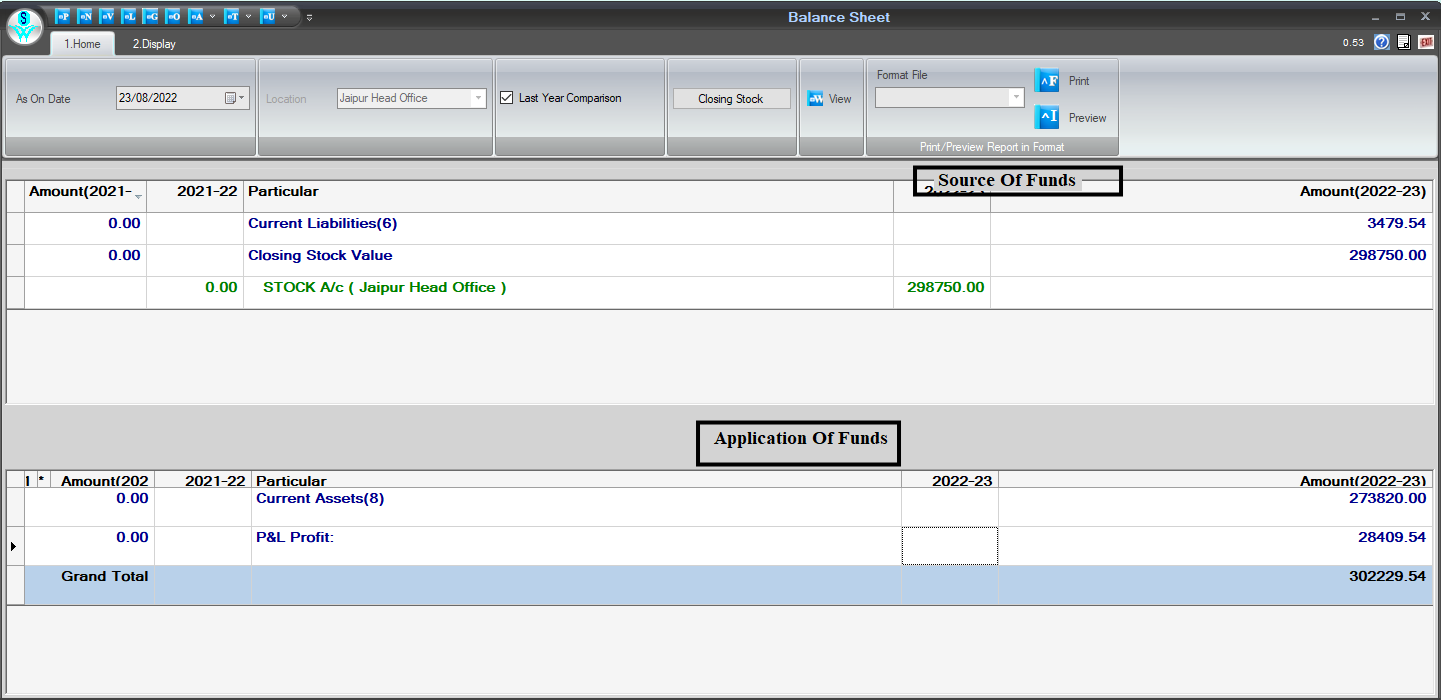Screen dimensions: 1441x700
Task: Click the red EXIT icon
Action: point(1426,42)
